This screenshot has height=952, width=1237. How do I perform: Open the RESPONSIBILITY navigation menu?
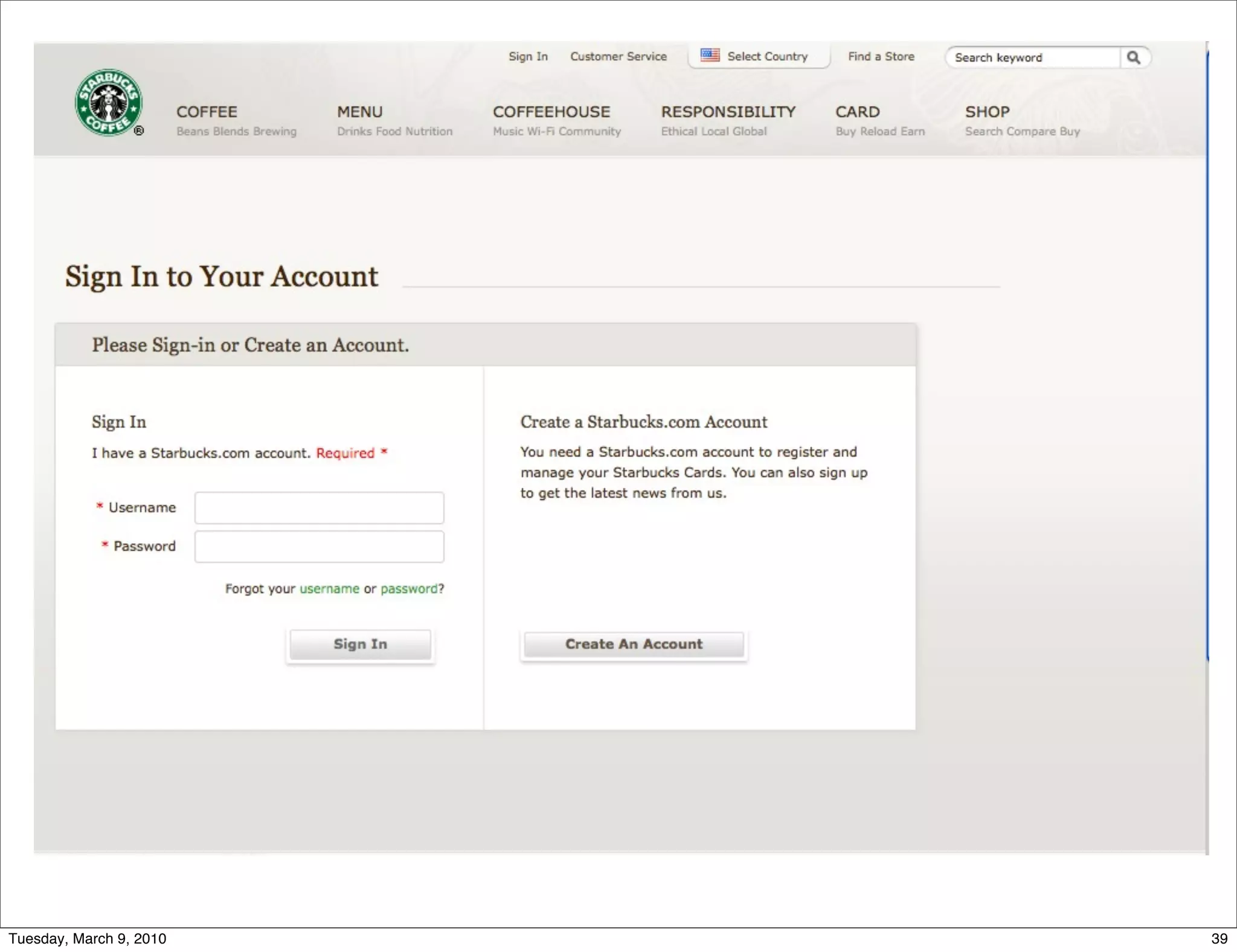[x=728, y=112]
